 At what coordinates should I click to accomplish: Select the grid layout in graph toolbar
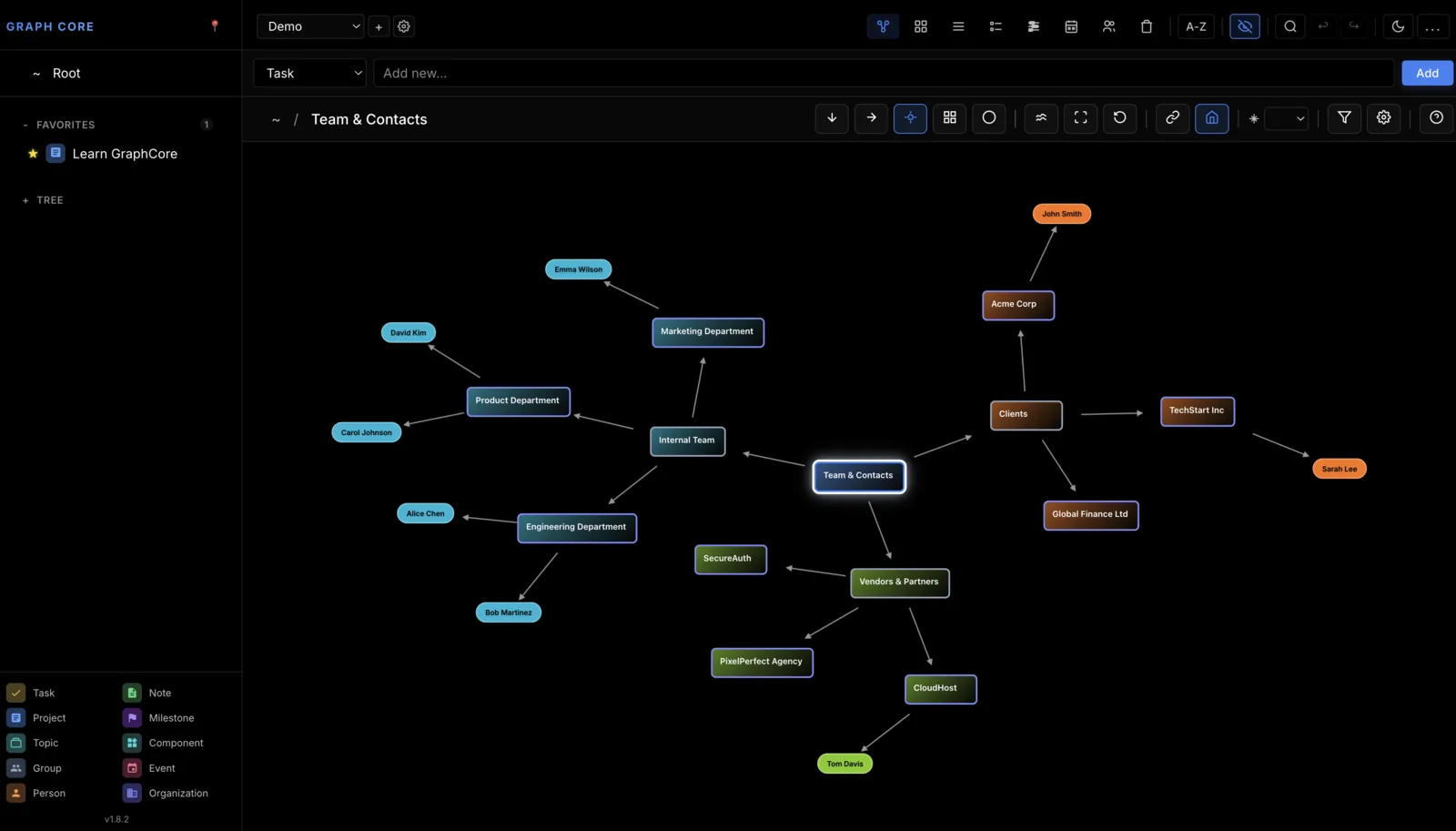tap(949, 117)
